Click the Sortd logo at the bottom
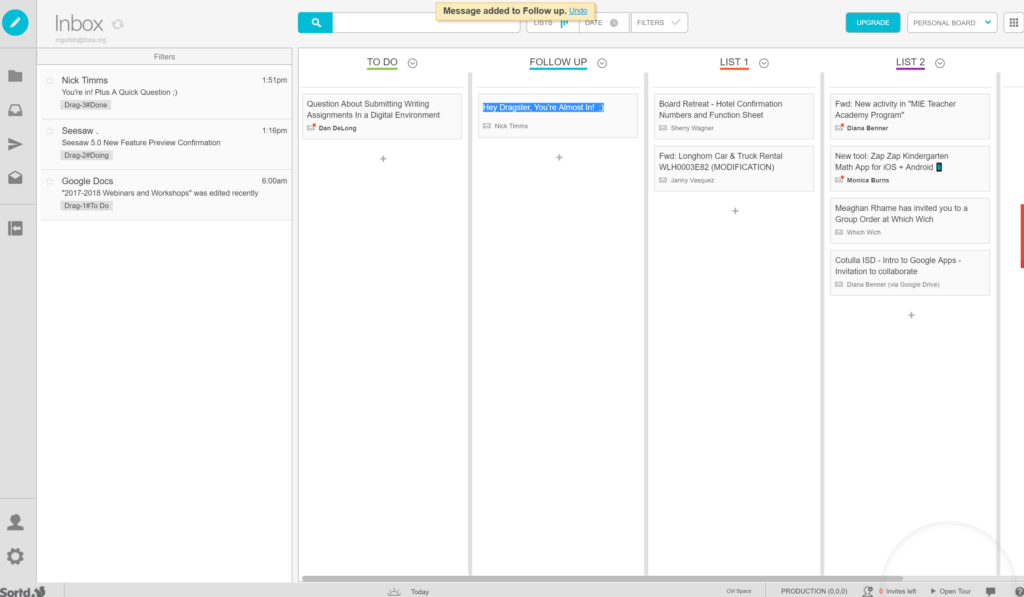The width and height of the screenshot is (1024, 597). point(23,591)
